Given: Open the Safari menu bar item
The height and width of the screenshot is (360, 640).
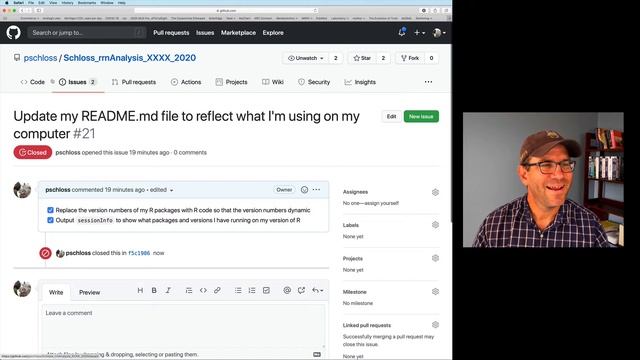Looking at the screenshot, I should [x=18, y=2].
